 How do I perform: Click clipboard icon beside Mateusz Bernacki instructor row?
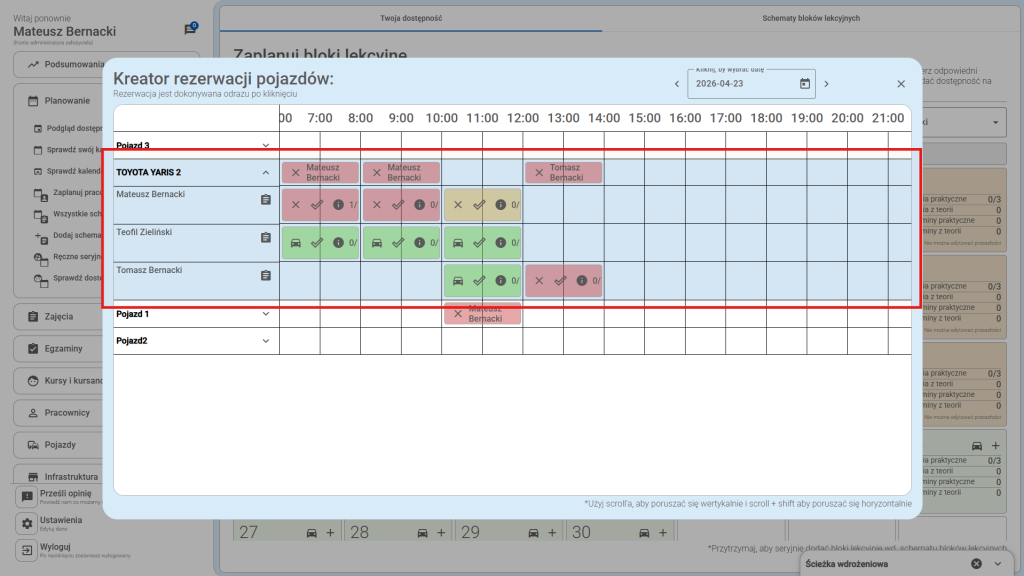[266, 200]
